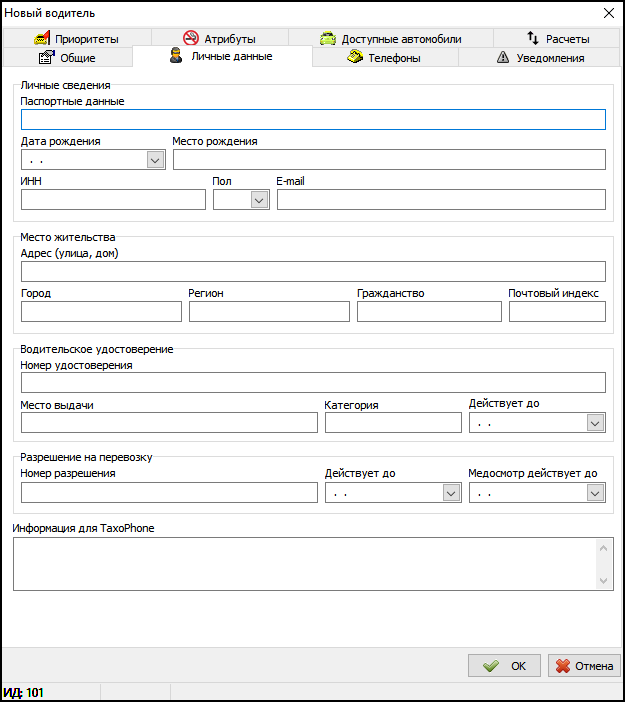The width and height of the screenshot is (625, 702).
Task: Focus the E-mail text field
Action: click(440, 200)
